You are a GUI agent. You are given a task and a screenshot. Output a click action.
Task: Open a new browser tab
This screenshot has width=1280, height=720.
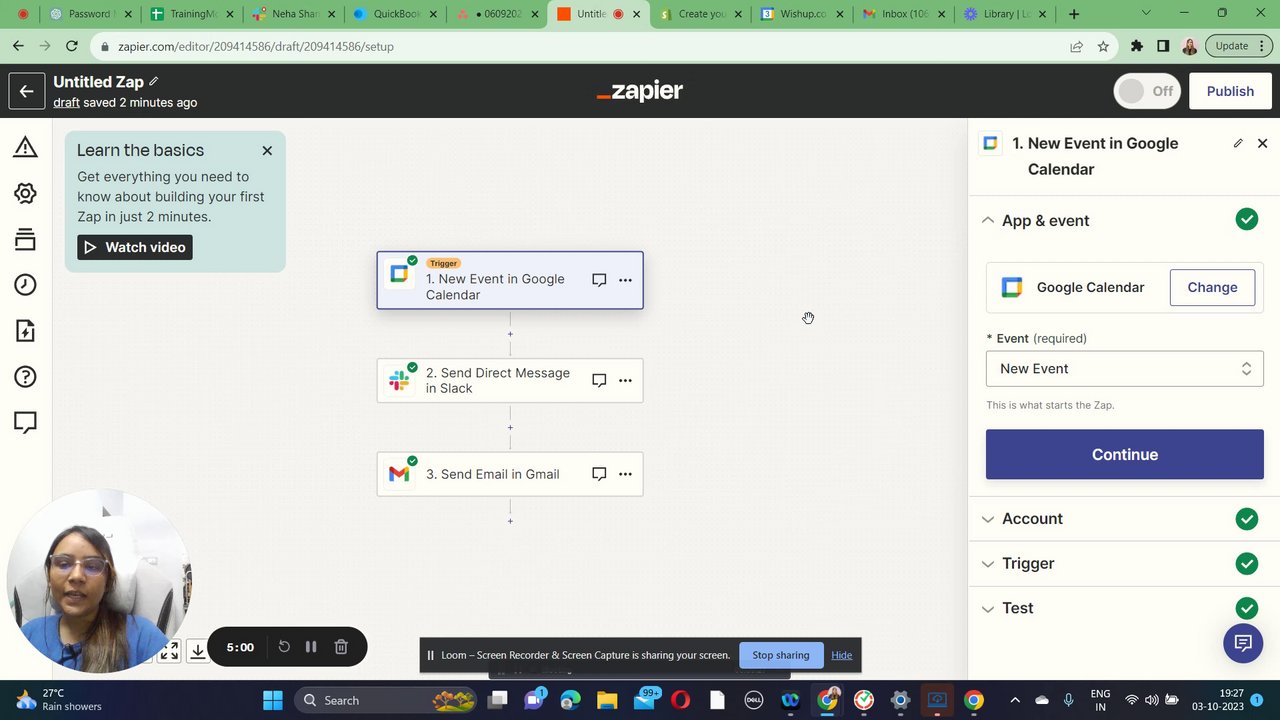(x=1074, y=14)
